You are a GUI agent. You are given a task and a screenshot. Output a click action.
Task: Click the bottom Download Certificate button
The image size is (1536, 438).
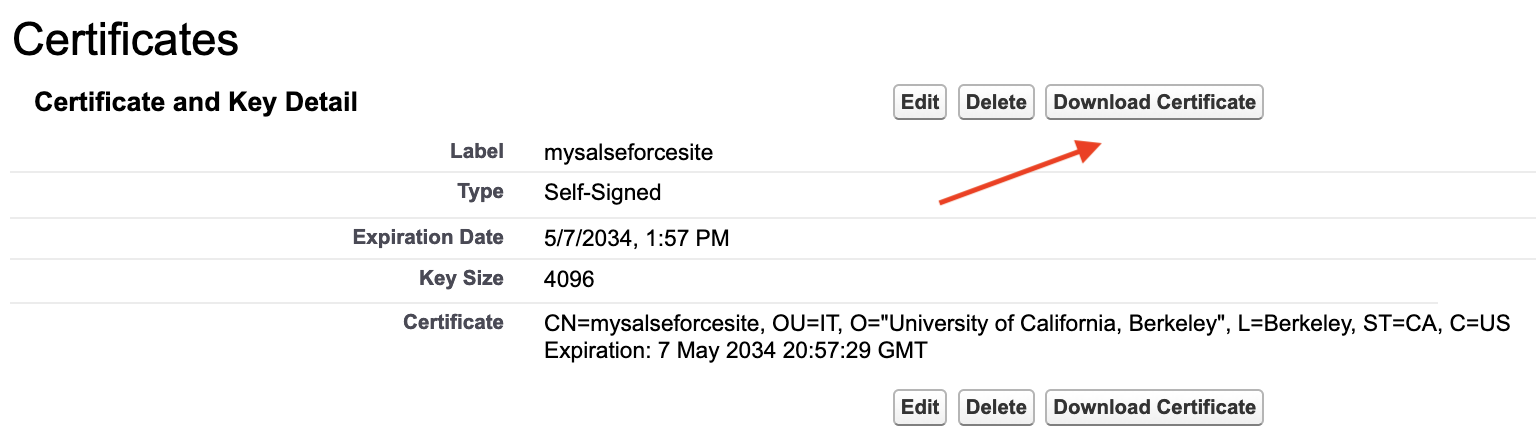(x=1154, y=407)
